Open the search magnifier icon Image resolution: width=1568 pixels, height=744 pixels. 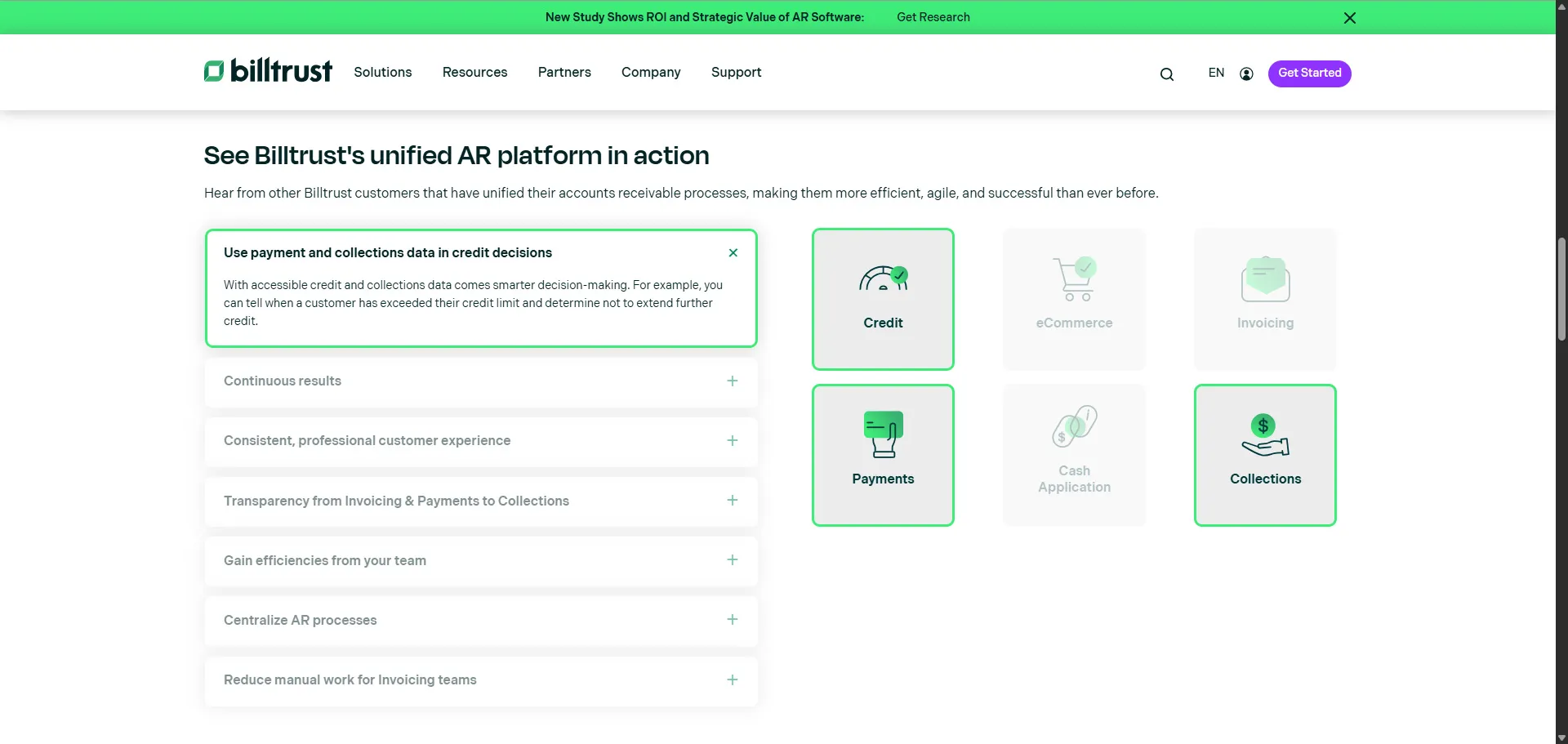coord(1167,74)
